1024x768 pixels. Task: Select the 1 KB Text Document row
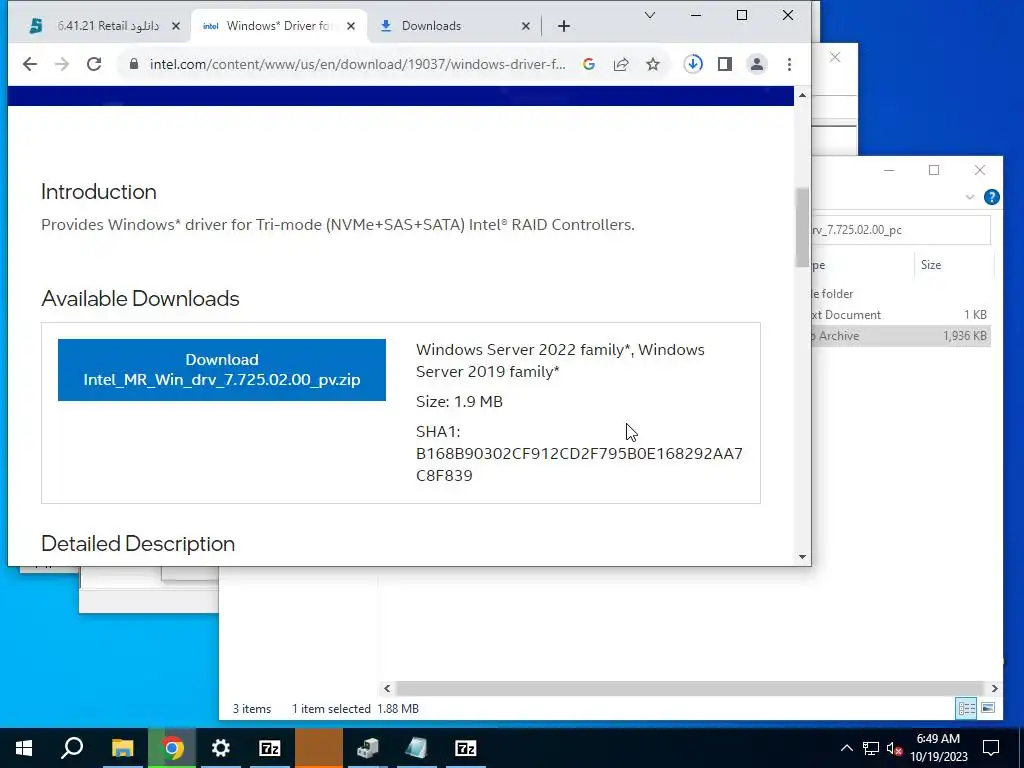tap(901, 315)
